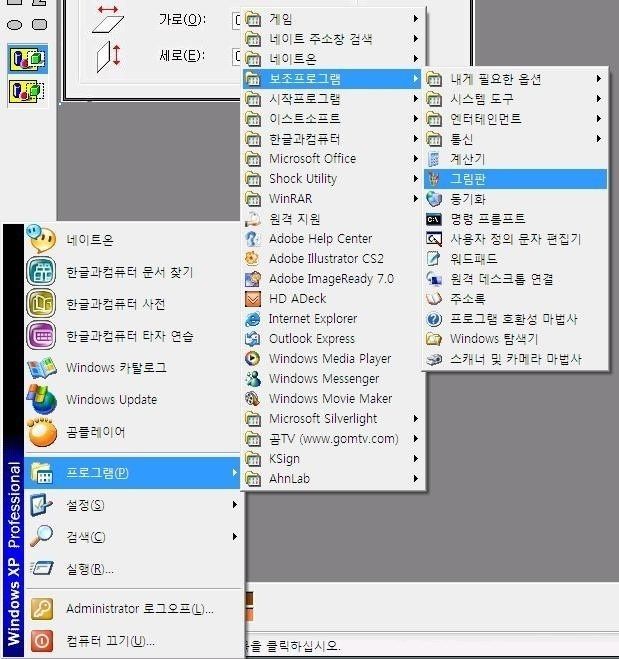
Task: Click the 프로그램 호환성 마법사 help icon
Action: click(x=434, y=319)
